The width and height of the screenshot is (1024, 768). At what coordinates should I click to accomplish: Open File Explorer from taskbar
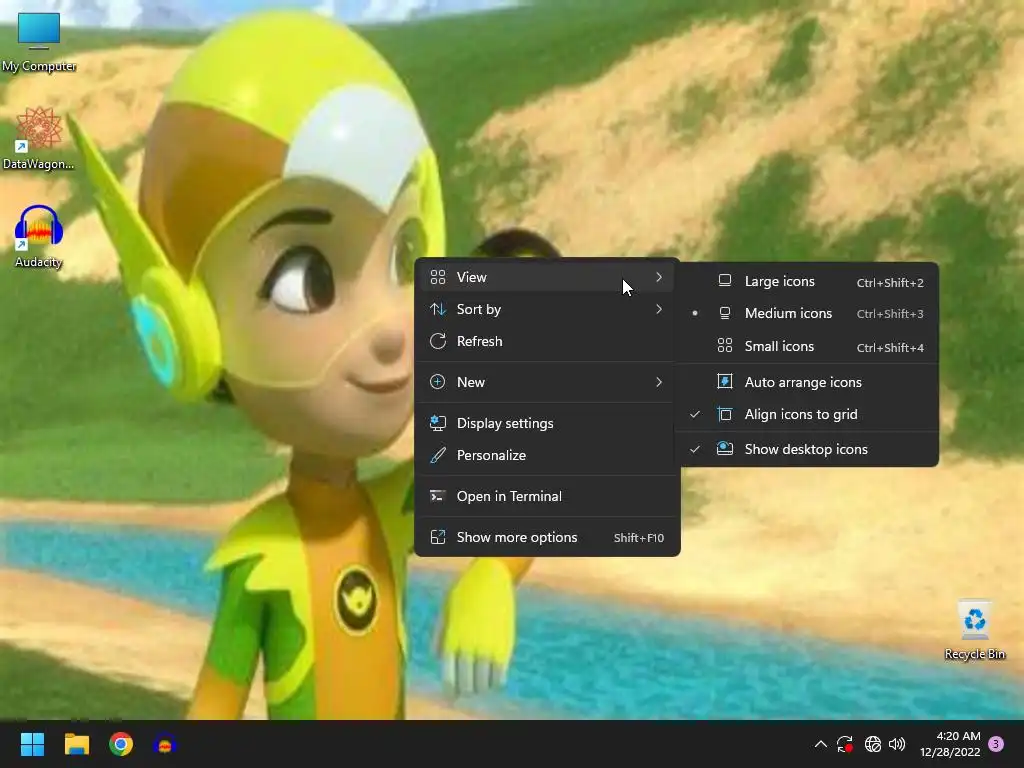[x=76, y=744]
